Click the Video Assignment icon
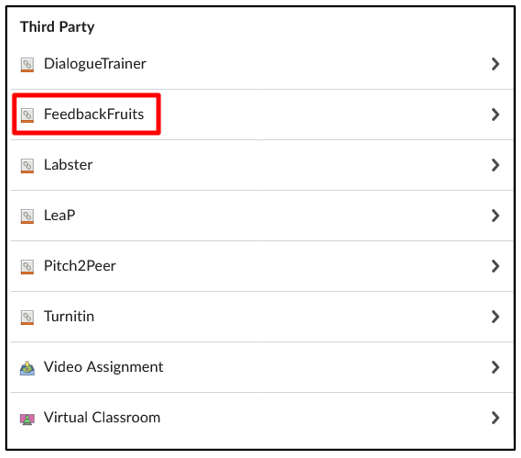 point(27,368)
